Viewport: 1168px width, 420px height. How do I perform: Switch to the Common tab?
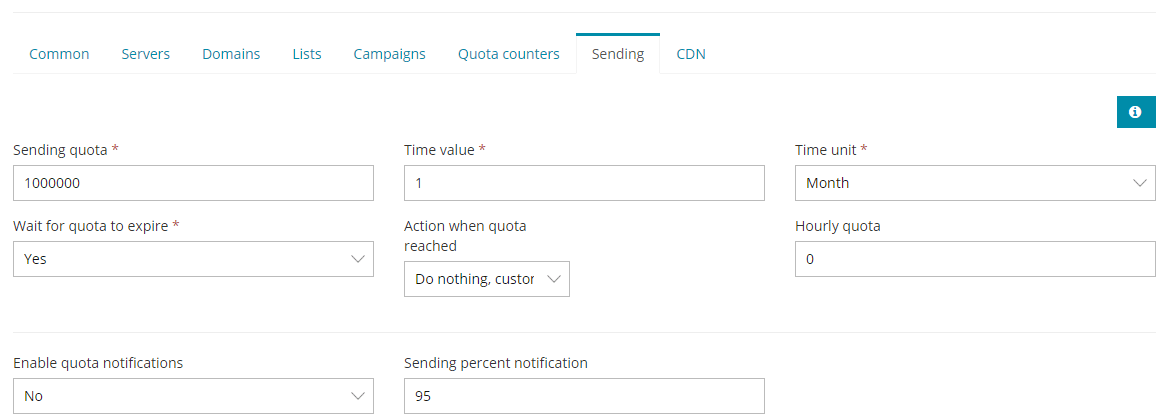tap(59, 54)
